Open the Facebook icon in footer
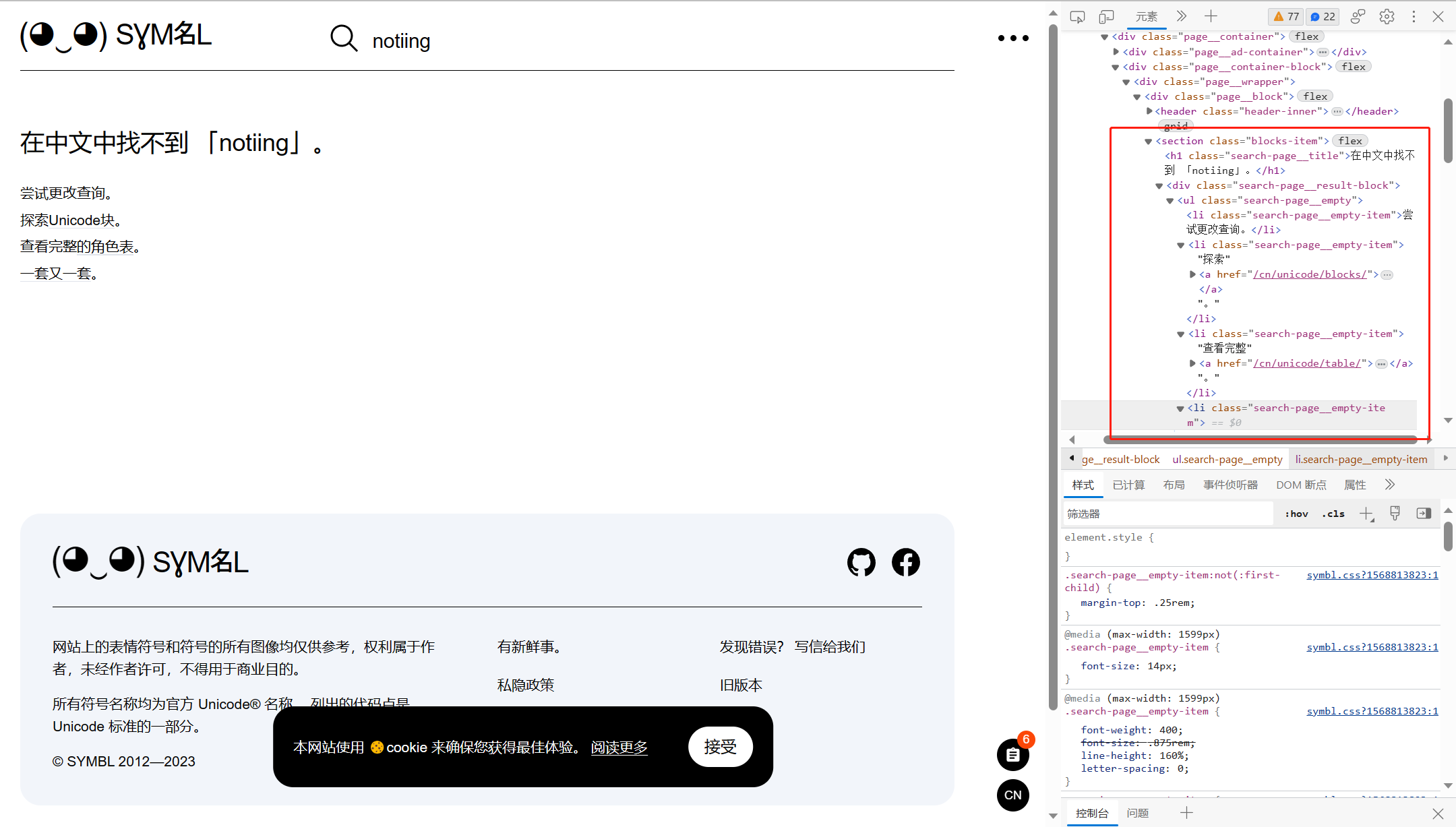Viewport: 1456px width, 827px height. (906, 562)
